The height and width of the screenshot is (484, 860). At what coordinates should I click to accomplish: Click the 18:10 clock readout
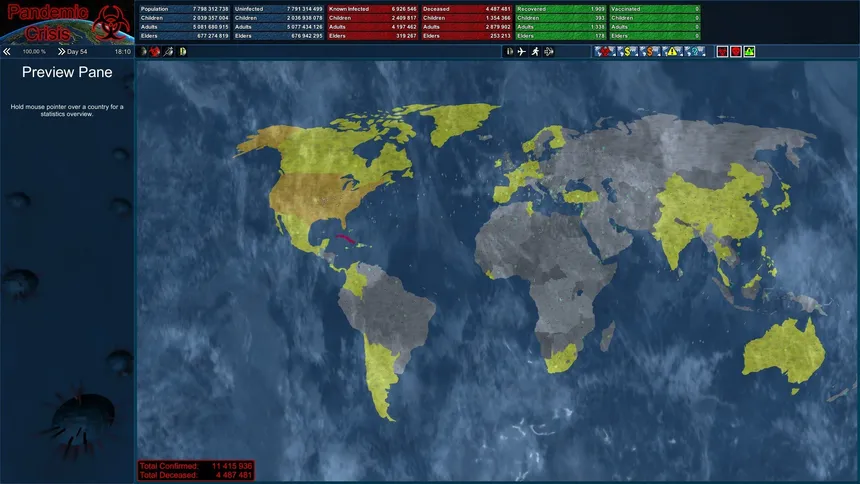[x=123, y=52]
